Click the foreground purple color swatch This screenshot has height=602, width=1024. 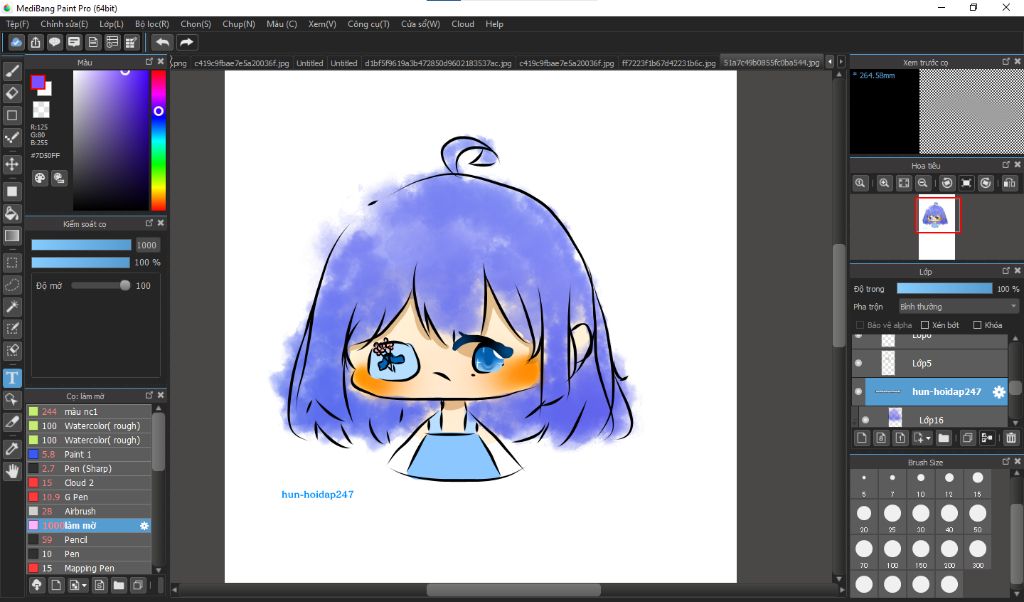(x=38, y=82)
